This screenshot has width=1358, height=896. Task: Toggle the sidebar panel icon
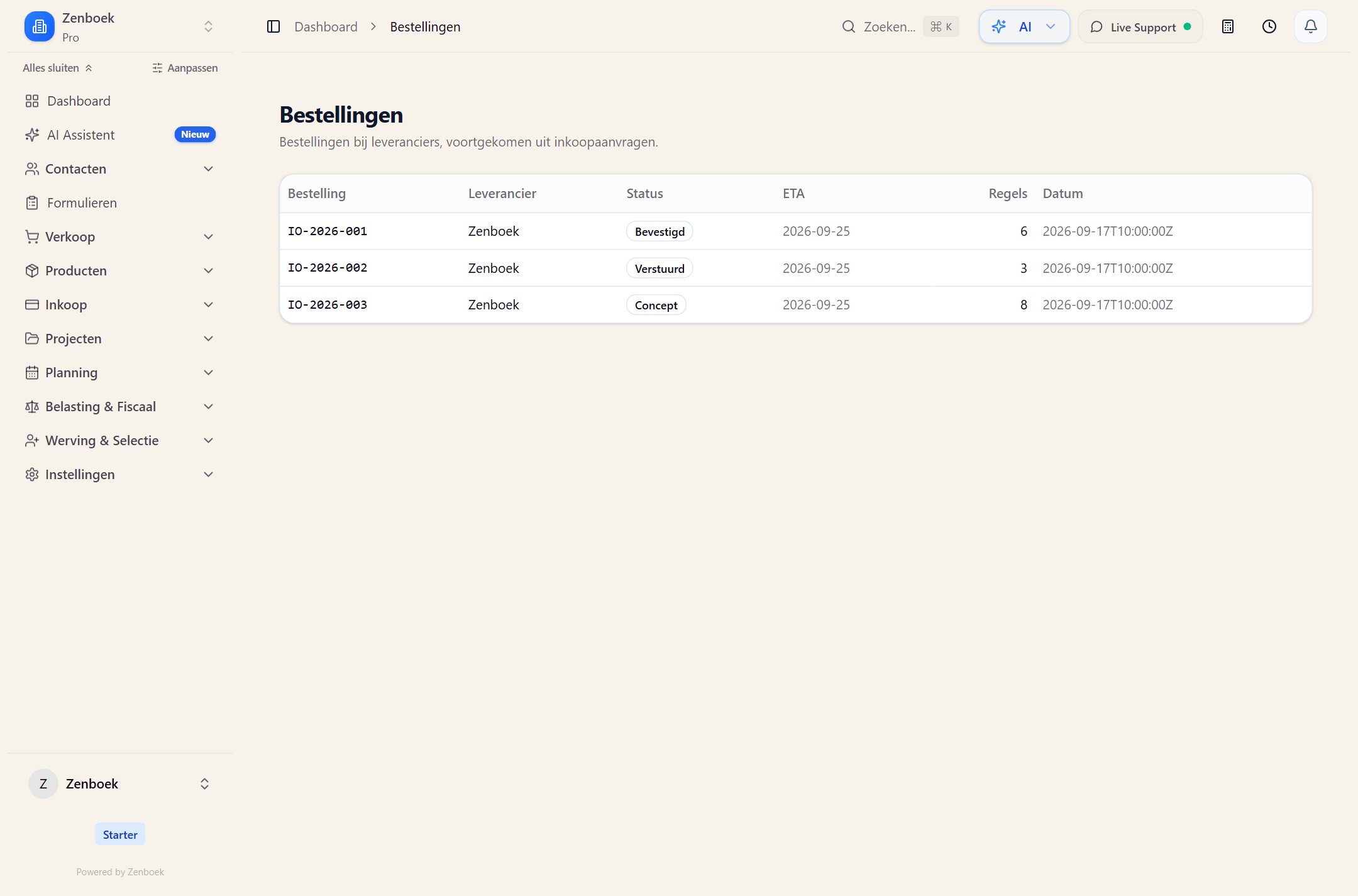(273, 26)
